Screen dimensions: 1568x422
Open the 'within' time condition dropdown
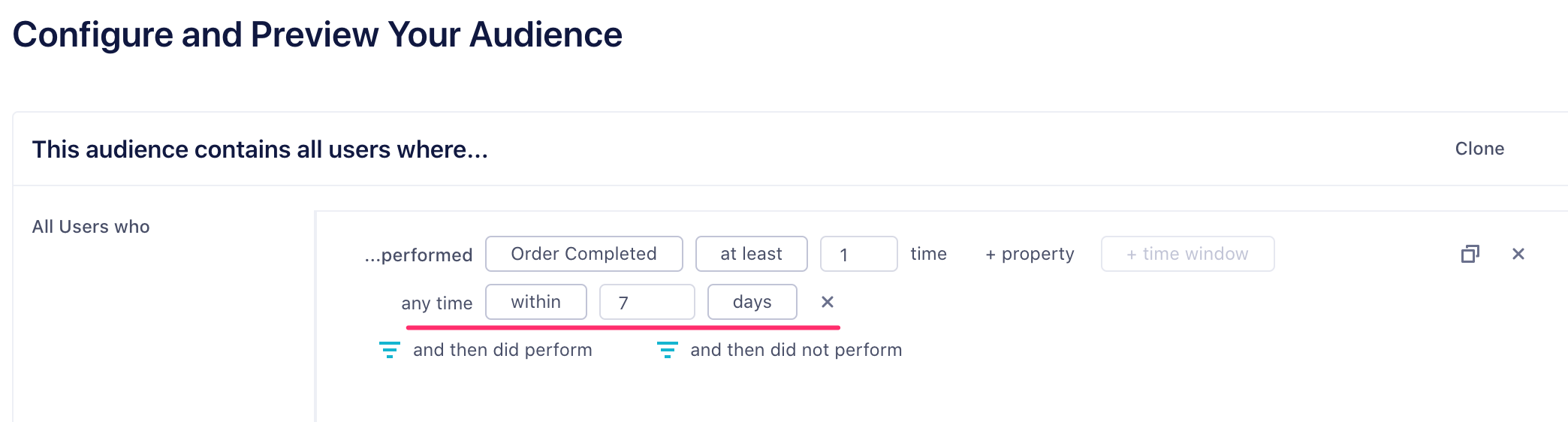[535, 302]
